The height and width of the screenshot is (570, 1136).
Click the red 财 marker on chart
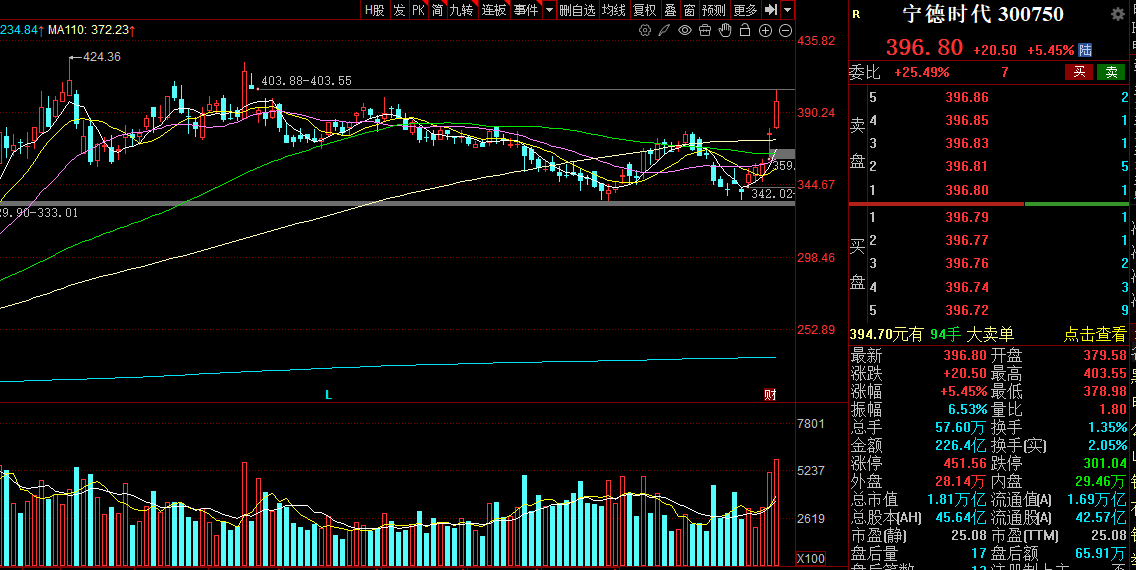(x=770, y=395)
